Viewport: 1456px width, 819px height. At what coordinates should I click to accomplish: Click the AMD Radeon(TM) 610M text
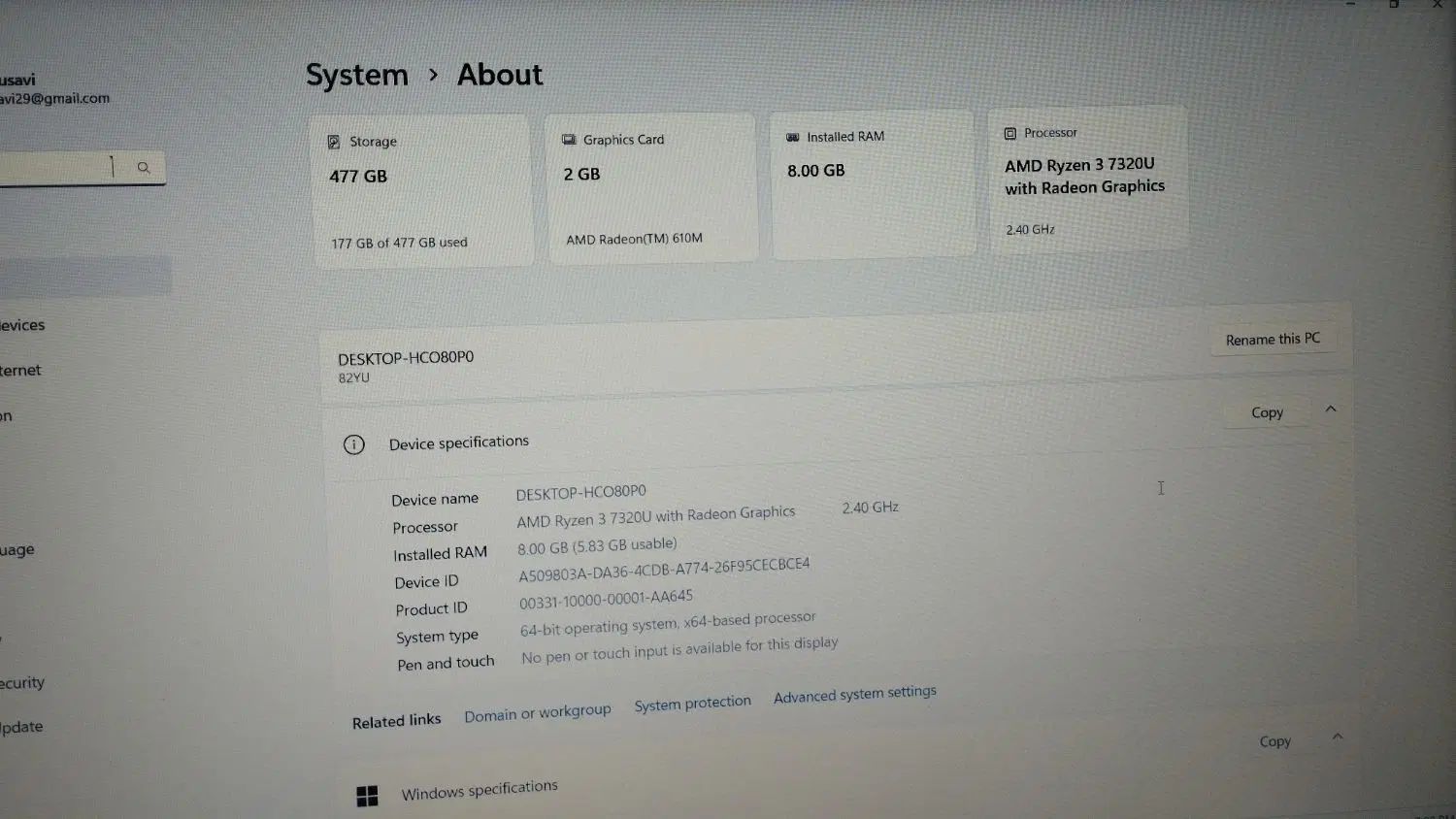click(x=634, y=239)
